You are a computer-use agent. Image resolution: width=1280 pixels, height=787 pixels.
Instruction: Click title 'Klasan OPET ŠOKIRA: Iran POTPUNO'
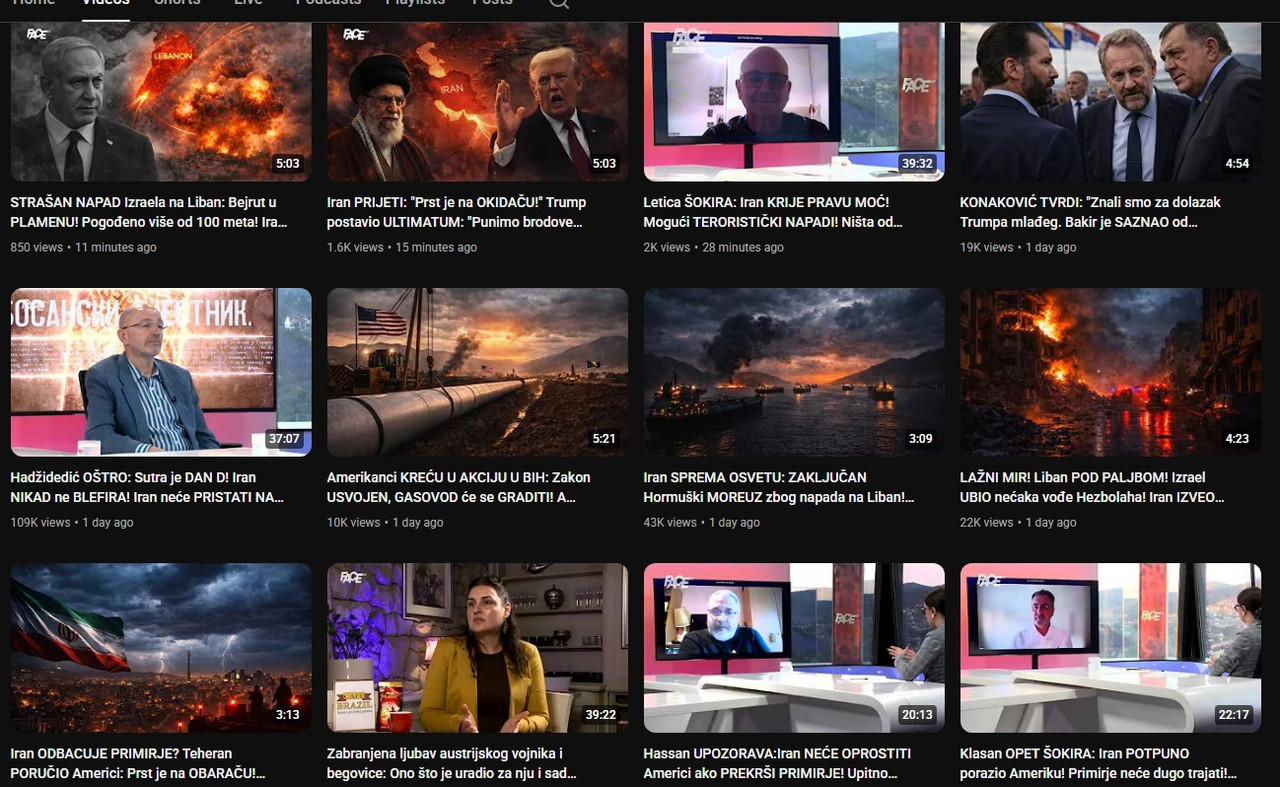tap(1098, 763)
